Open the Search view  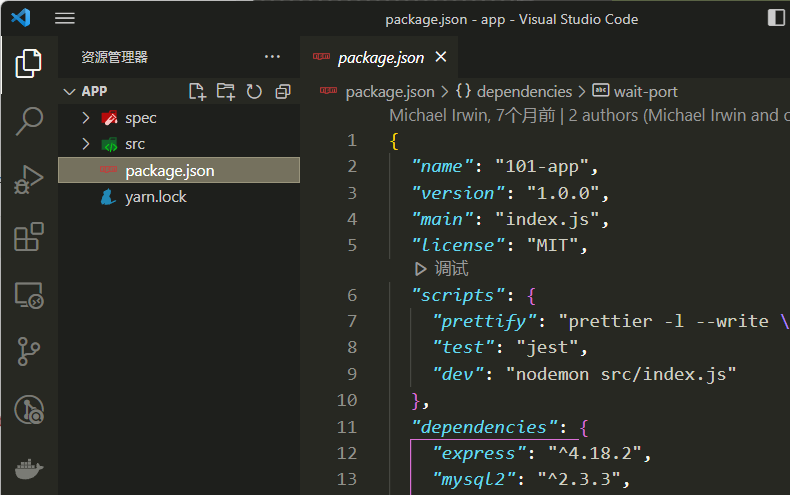28,121
